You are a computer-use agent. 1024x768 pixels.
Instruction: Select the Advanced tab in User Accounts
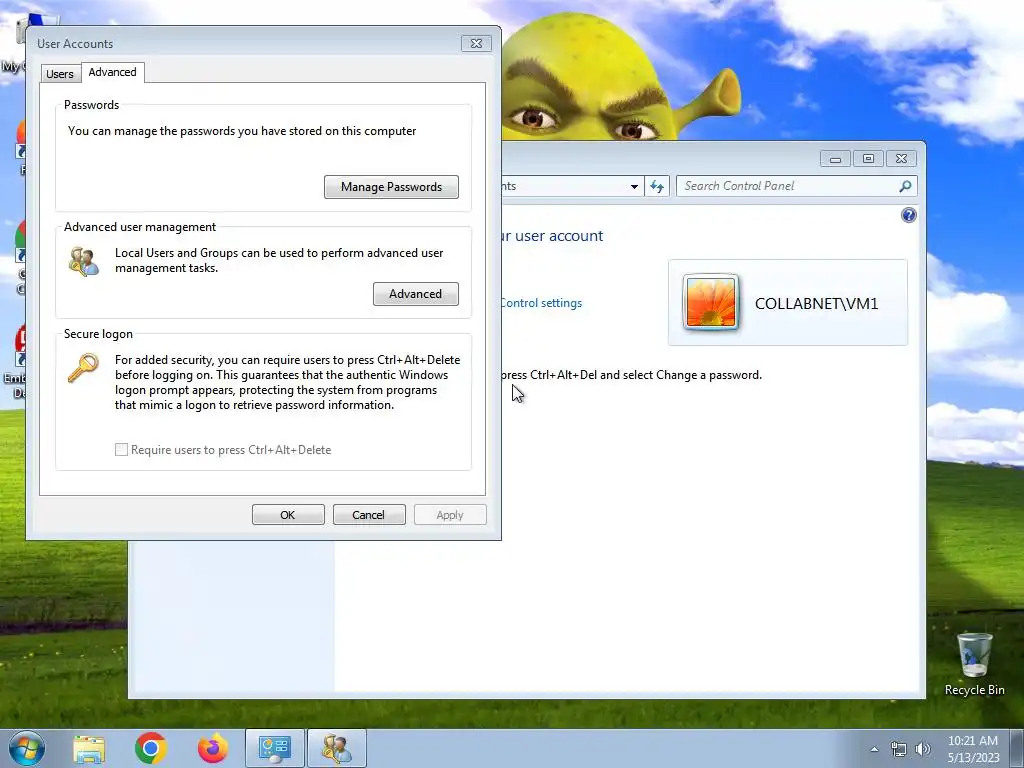[112, 72]
